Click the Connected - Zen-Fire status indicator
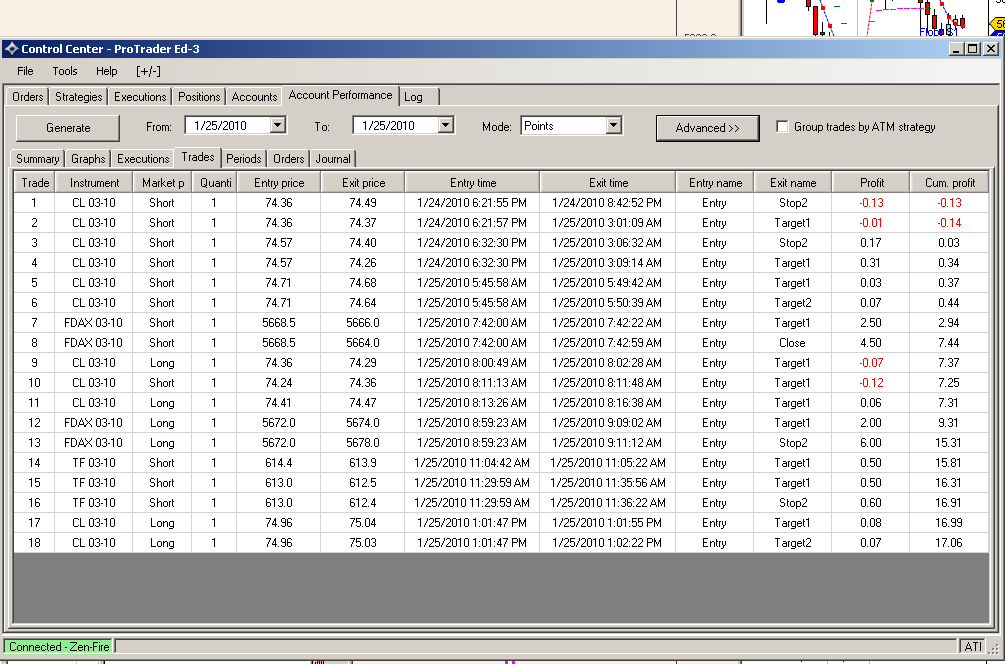The width and height of the screenshot is (1005, 664). [59, 647]
